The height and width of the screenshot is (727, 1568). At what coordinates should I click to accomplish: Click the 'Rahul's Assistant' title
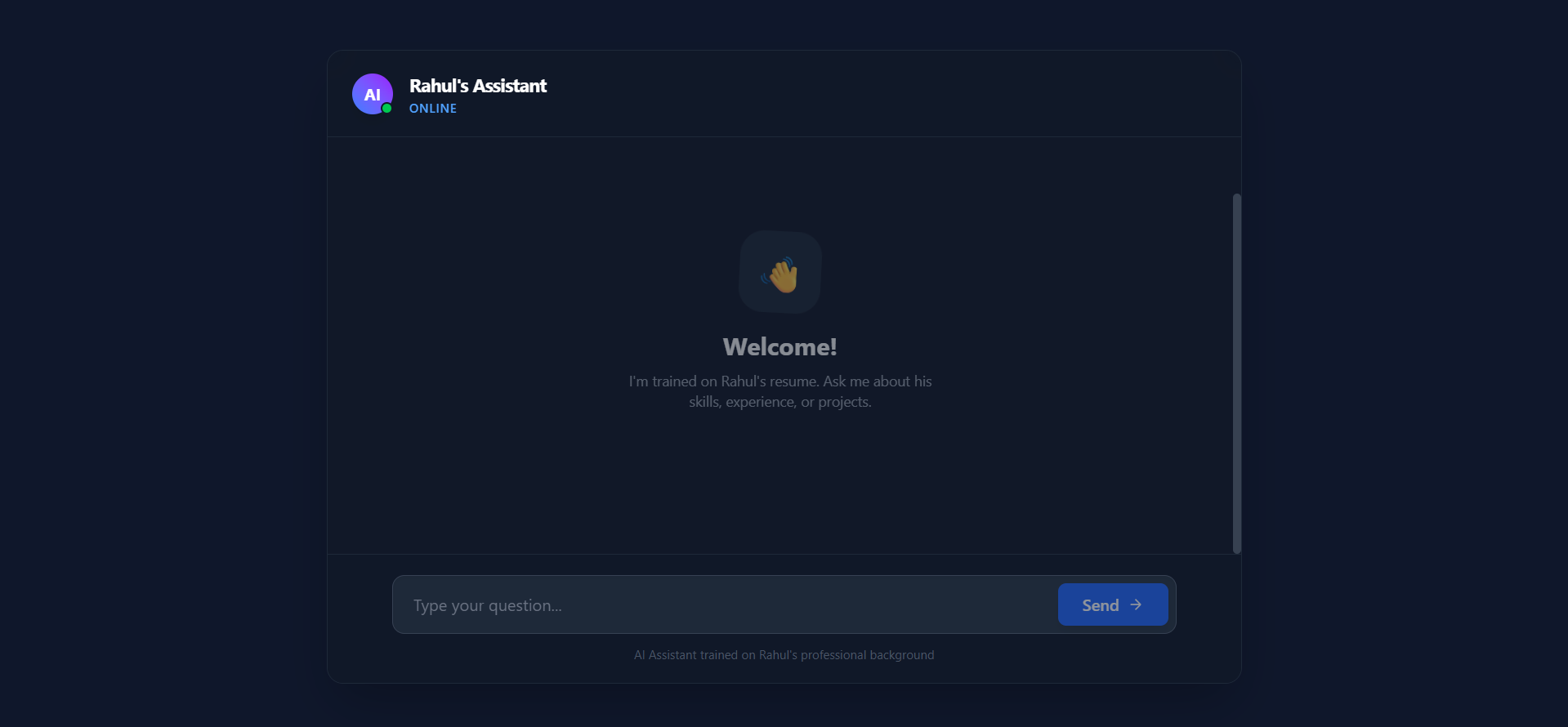(477, 86)
